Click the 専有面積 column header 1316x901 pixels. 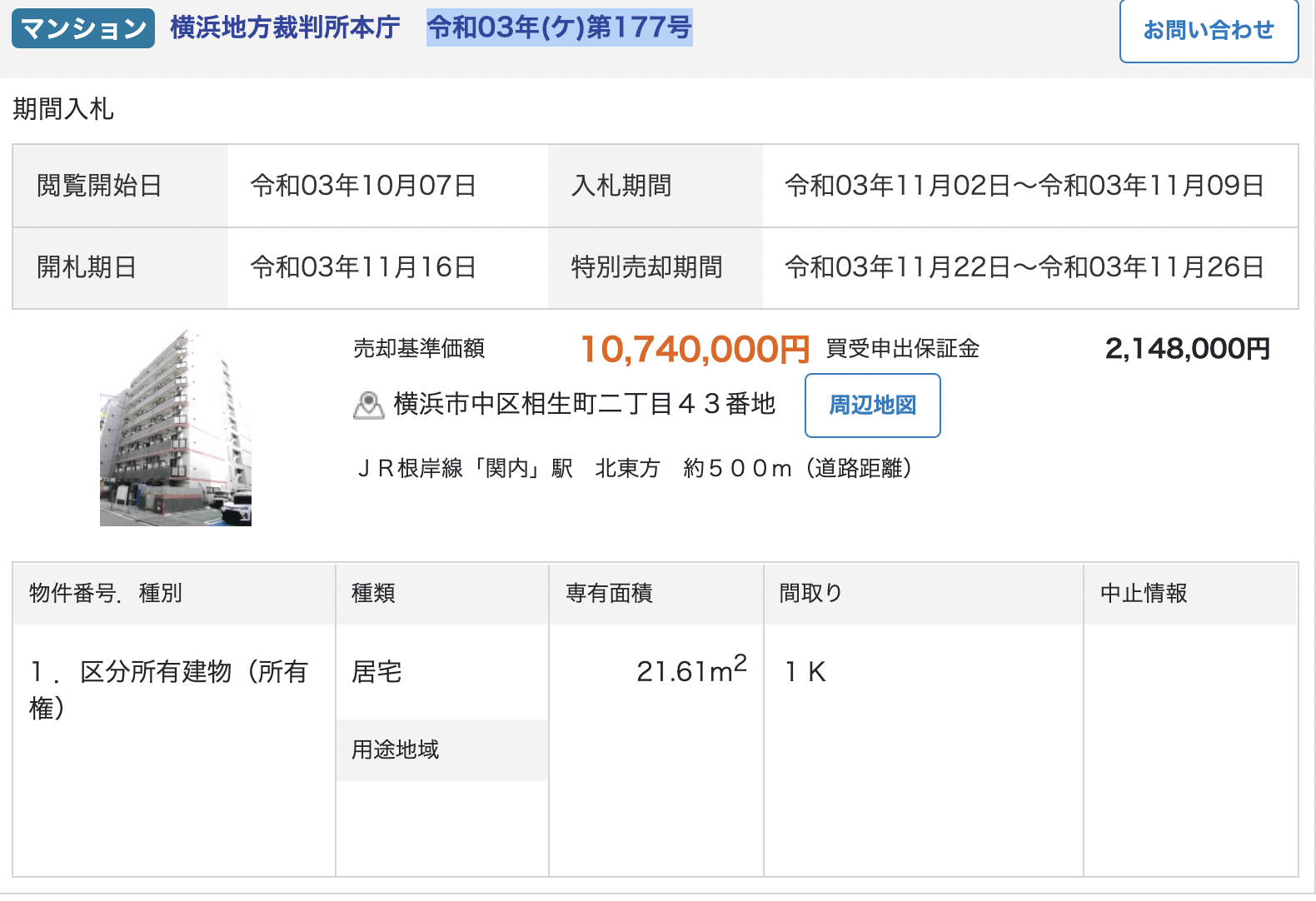[609, 593]
